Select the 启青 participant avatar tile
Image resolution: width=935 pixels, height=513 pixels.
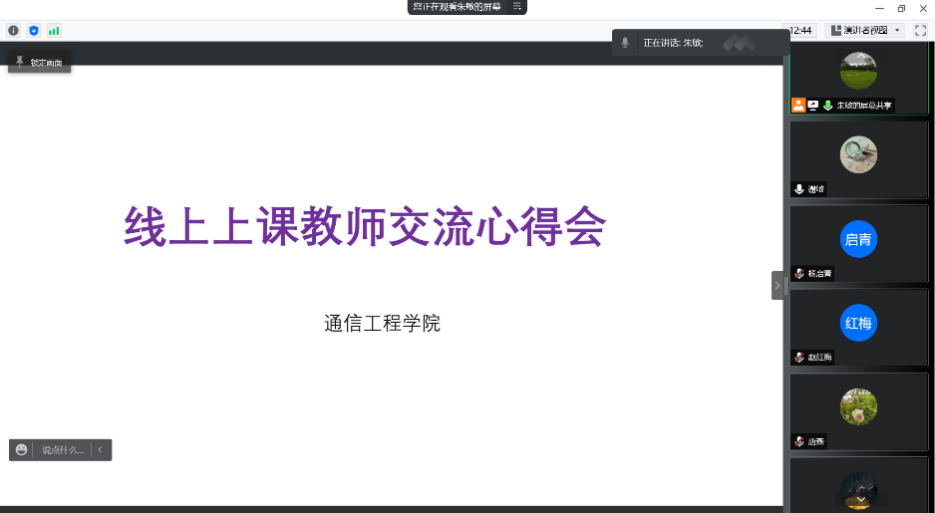(858, 240)
